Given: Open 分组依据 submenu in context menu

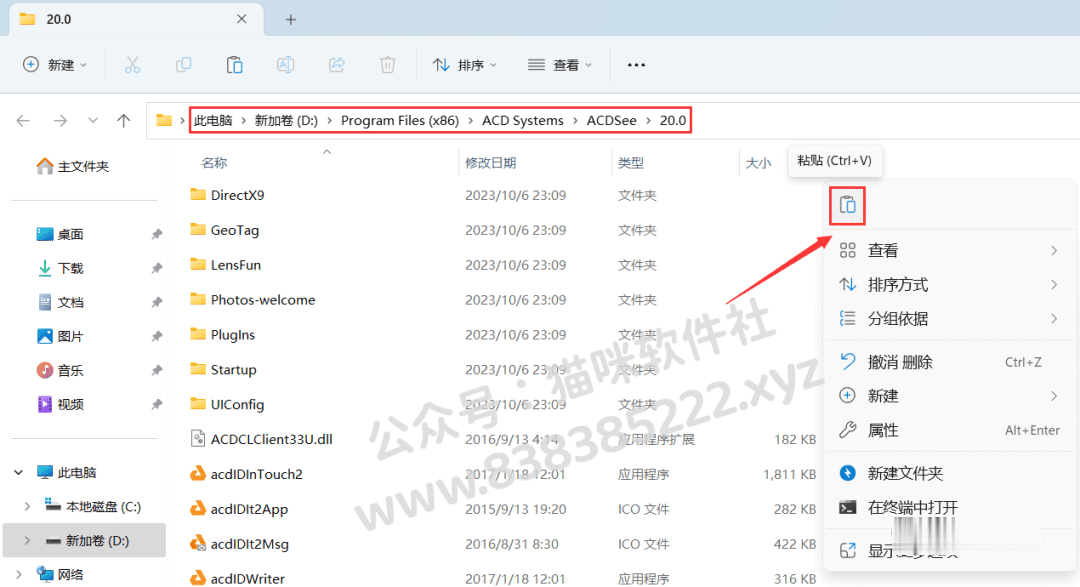Looking at the screenshot, I should click(x=949, y=318).
